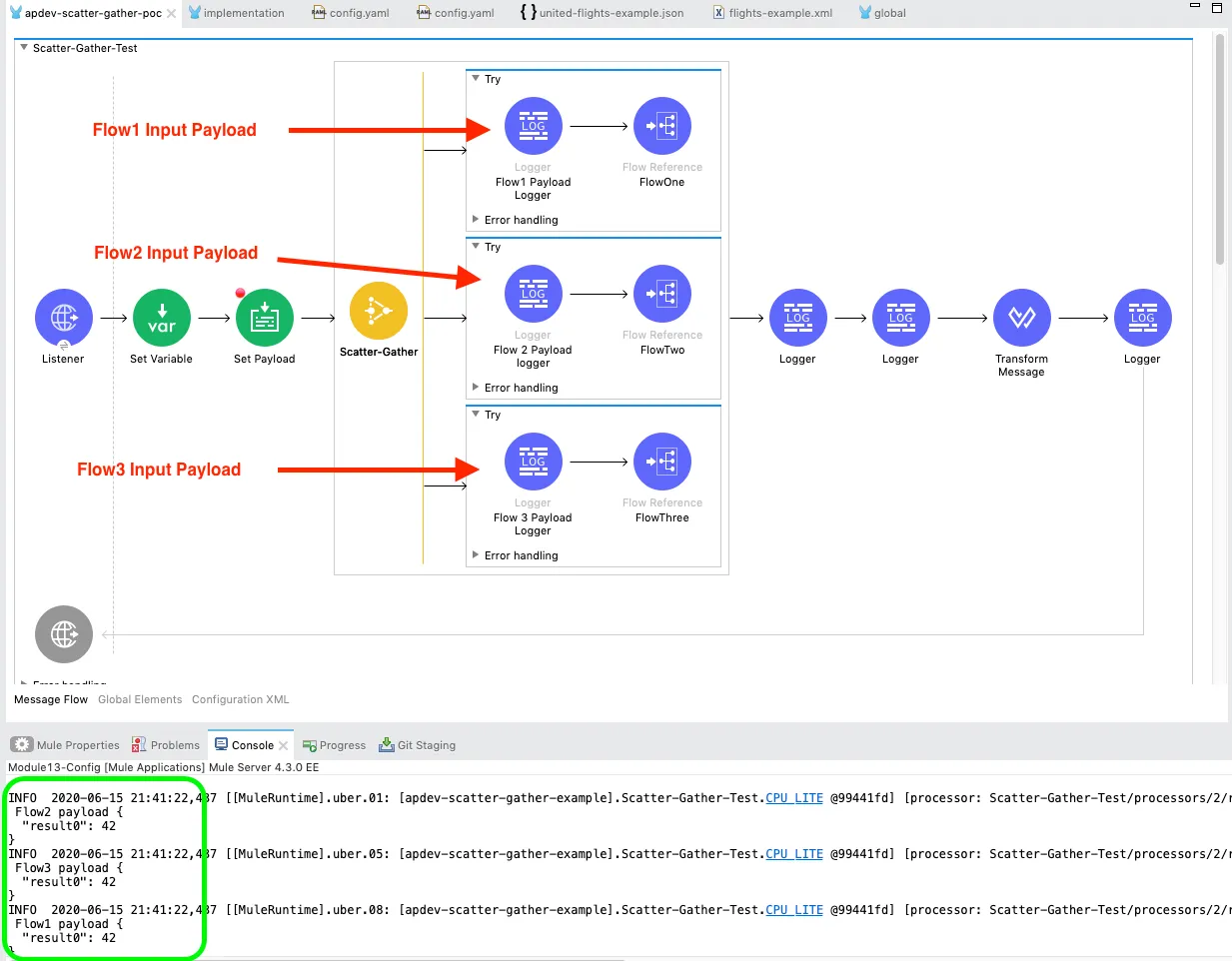This screenshot has width=1232, height=961.
Task: Select the second Logger before Transform Message
Action: pos(901,318)
